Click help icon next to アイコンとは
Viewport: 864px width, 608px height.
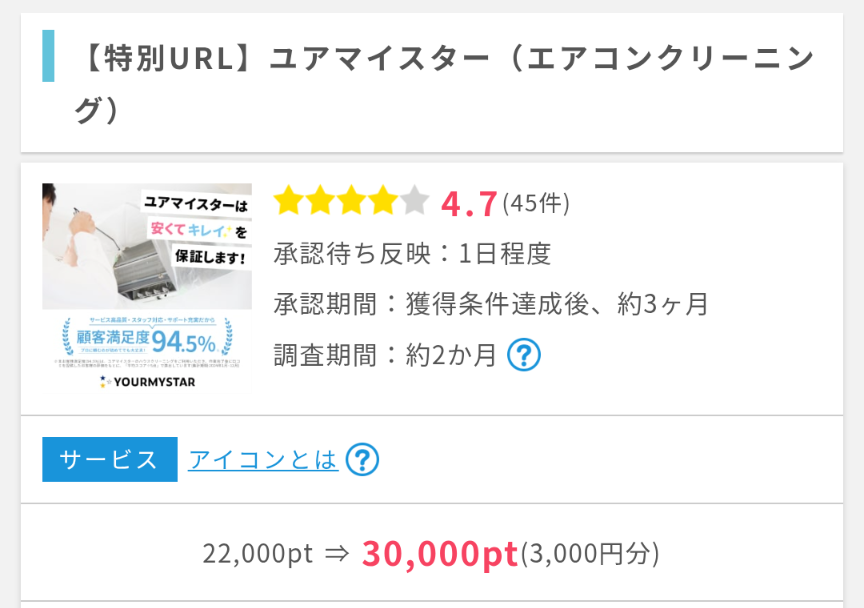click(362, 460)
